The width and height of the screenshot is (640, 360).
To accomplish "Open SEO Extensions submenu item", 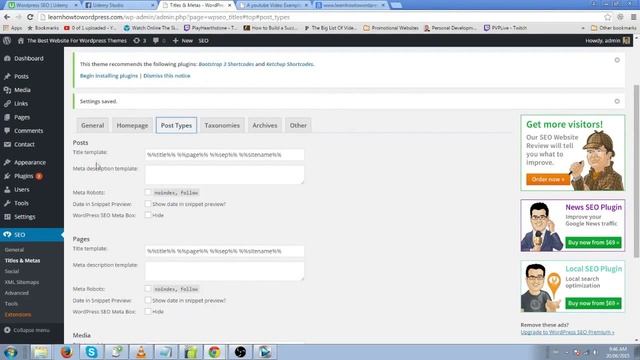I will pyautogui.click(x=18, y=314).
